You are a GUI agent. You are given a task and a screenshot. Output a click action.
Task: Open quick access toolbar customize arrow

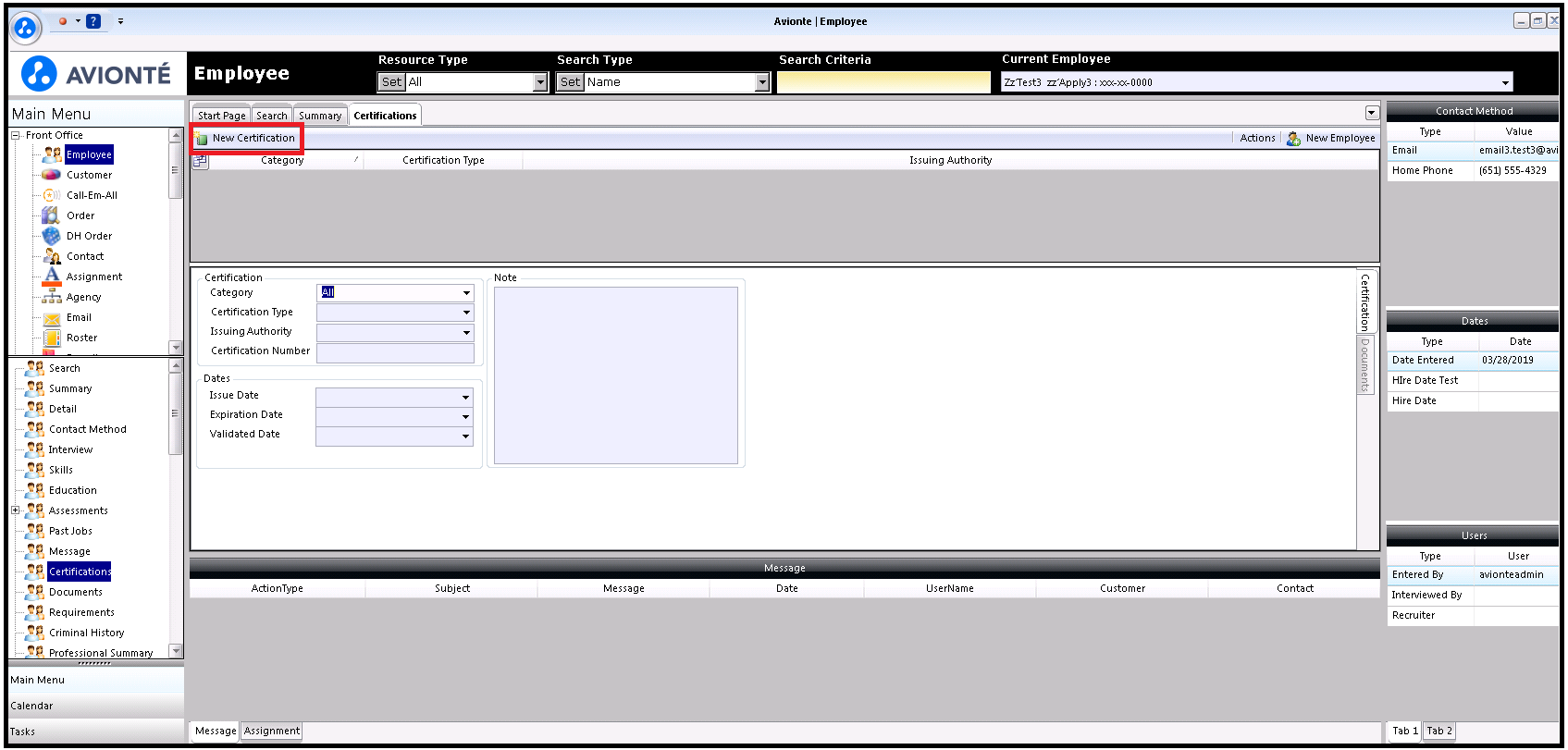coord(120,20)
